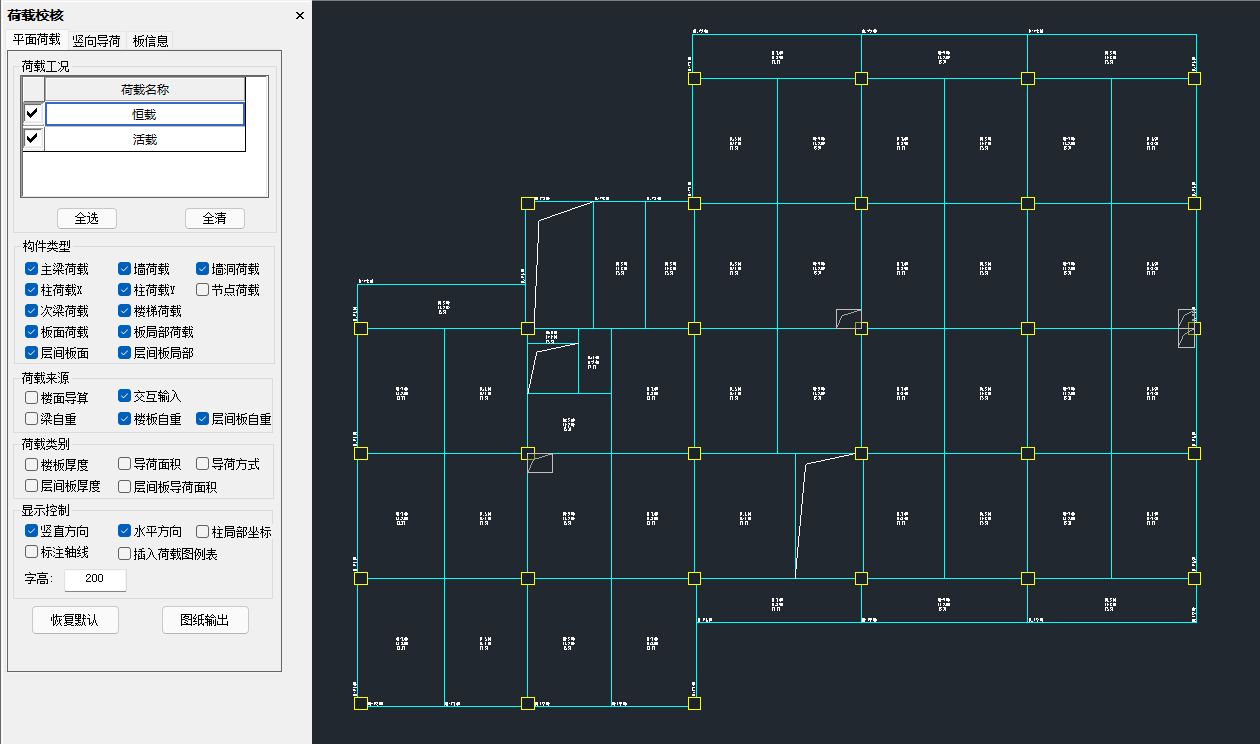Click the 字高 input field
1260x744 pixels.
[x=95, y=579]
